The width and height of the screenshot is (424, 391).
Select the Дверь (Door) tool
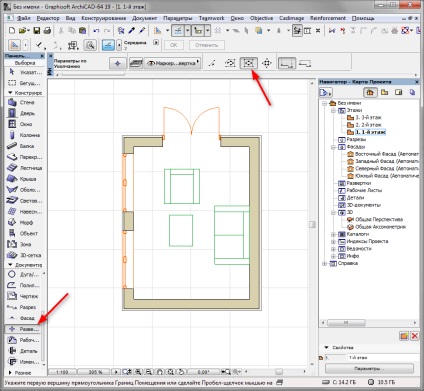[24, 113]
